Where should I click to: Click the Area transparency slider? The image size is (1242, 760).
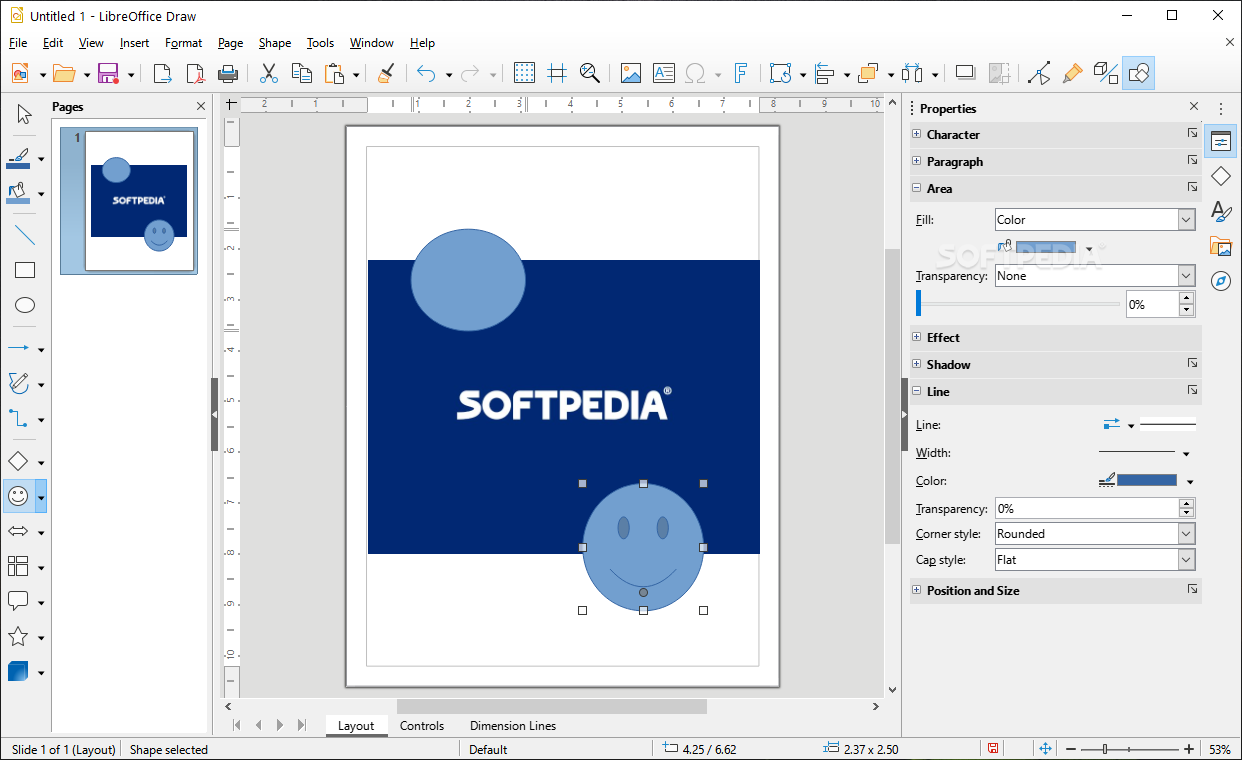click(1019, 304)
